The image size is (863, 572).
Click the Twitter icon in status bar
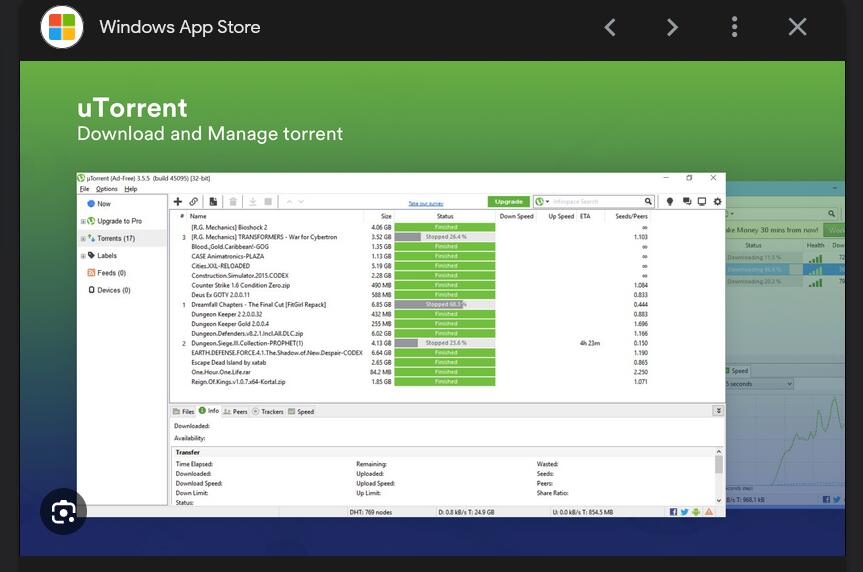click(x=684, y=512)
